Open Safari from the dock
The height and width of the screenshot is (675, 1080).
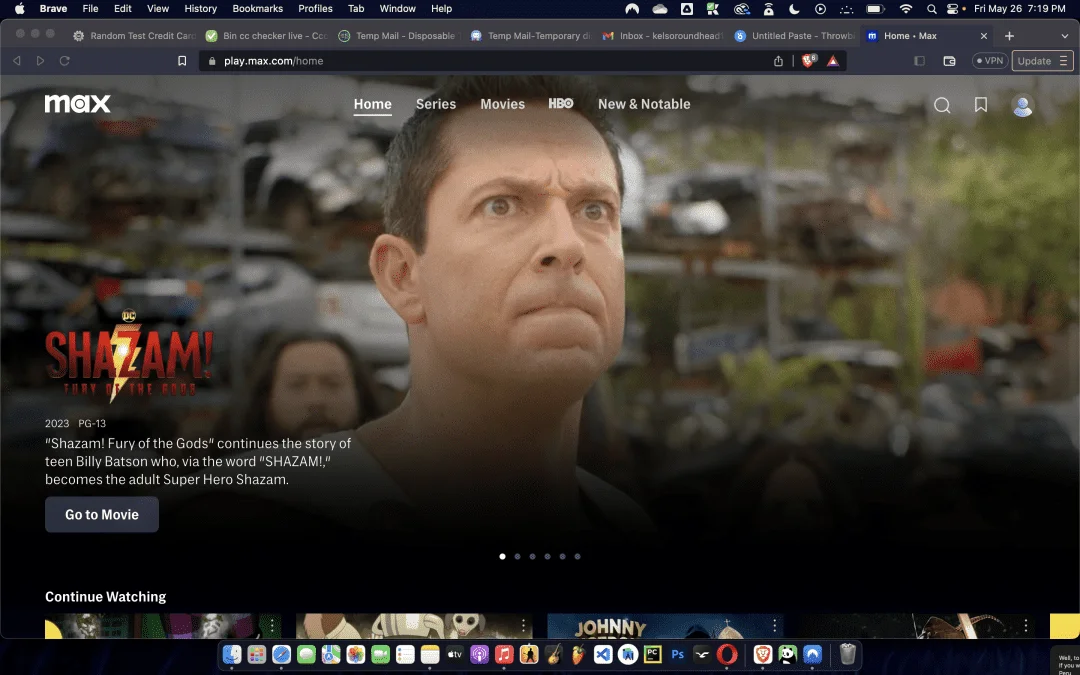tap(281, 654)
